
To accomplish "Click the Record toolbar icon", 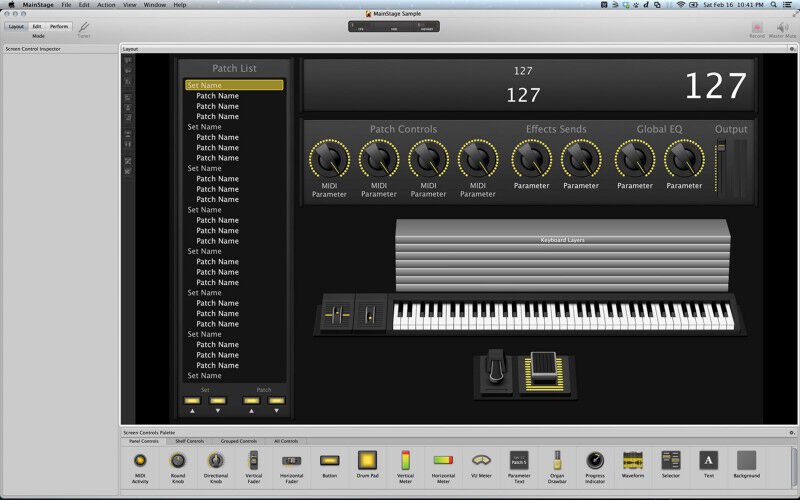I will [757, 30].
